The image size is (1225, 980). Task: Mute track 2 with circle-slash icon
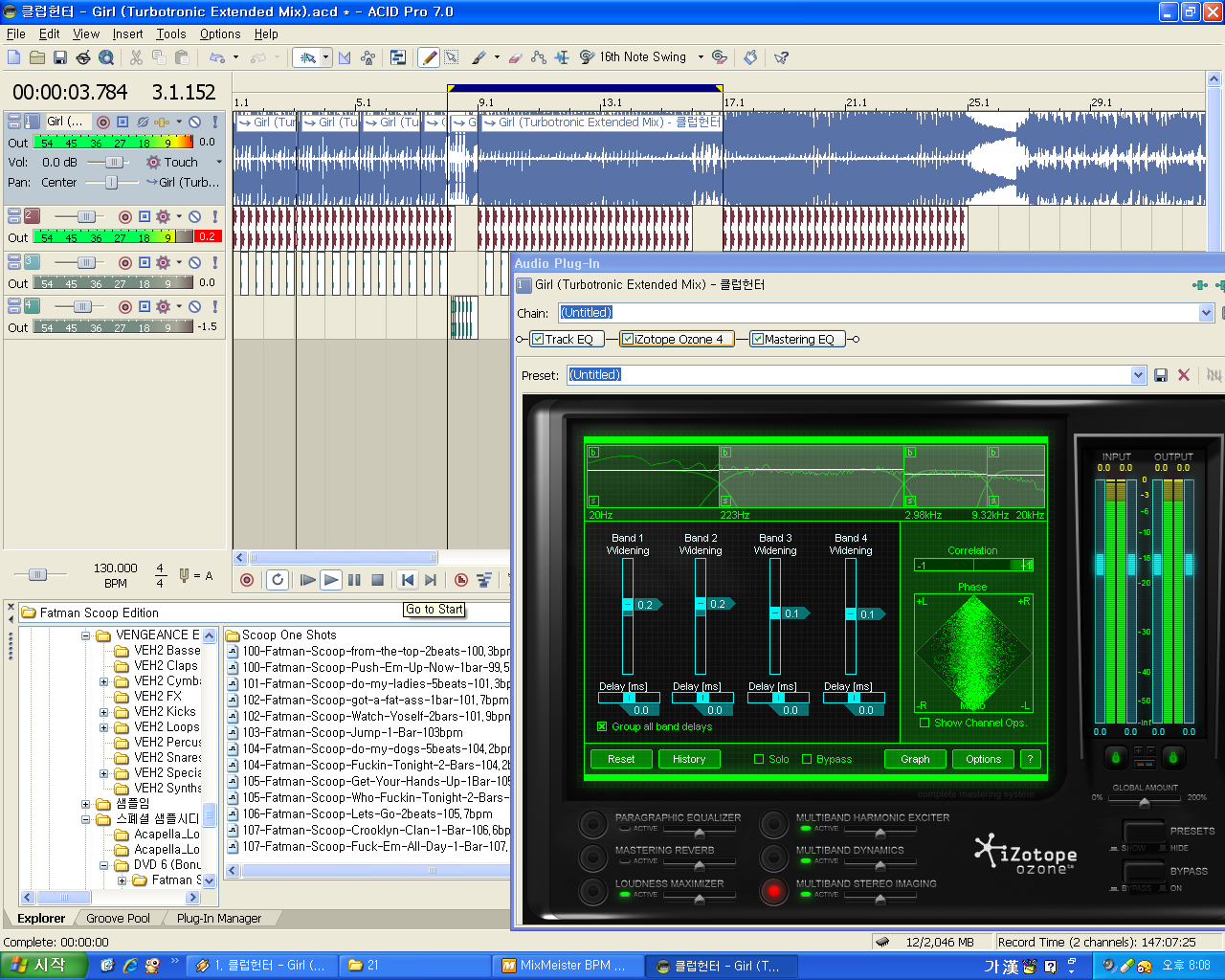(x=194, y=216)
